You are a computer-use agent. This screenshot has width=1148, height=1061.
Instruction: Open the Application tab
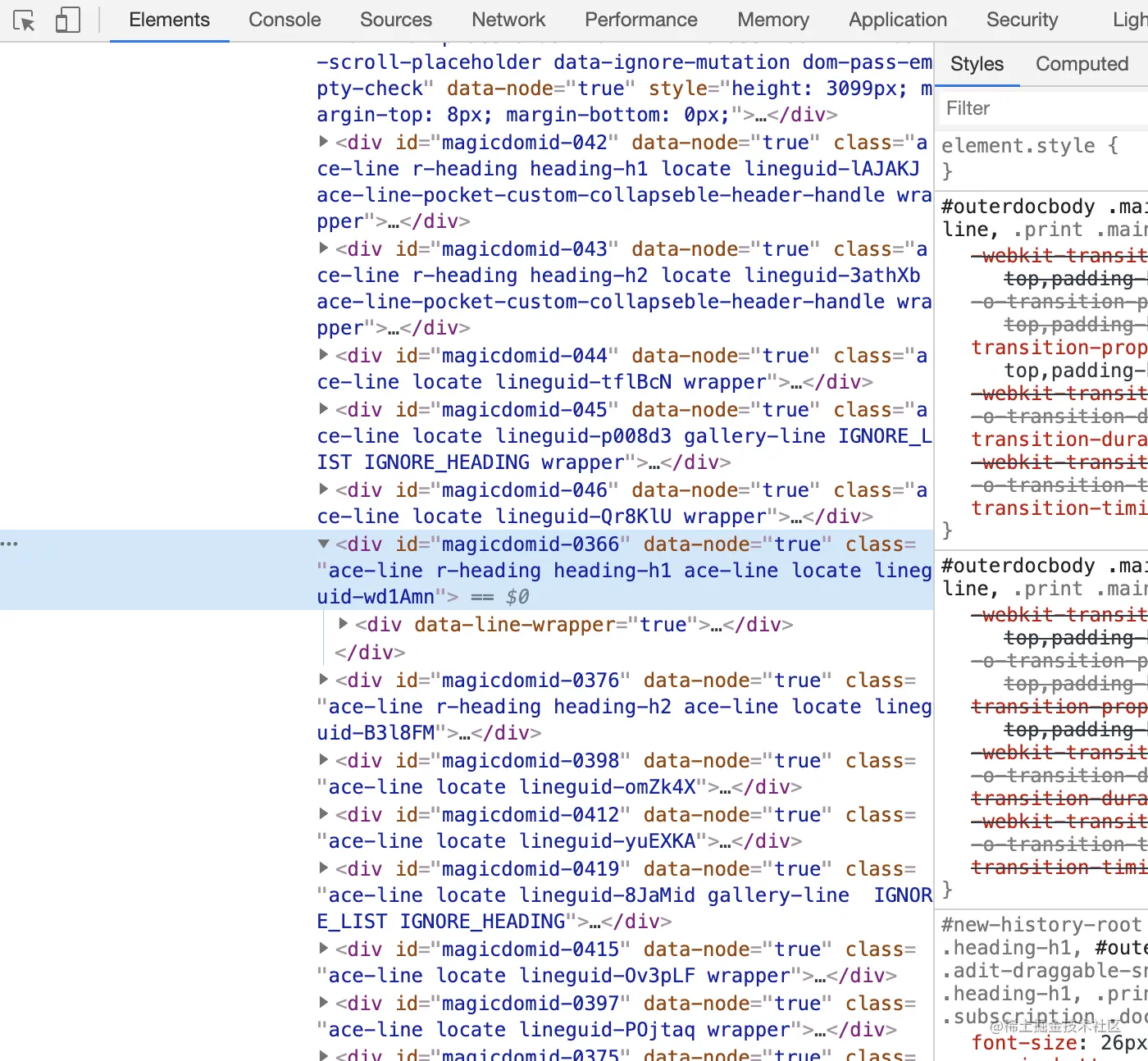point(898,20)
